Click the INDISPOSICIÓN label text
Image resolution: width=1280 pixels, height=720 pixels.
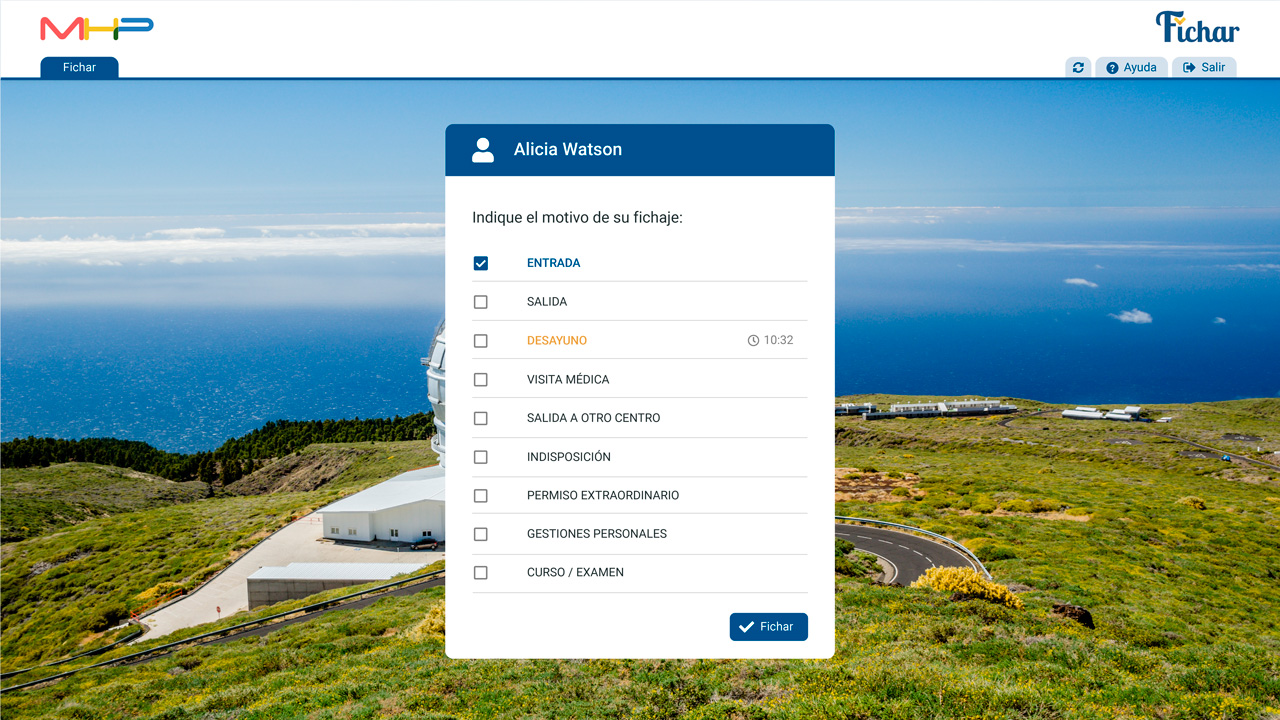(x=569, y=457)
